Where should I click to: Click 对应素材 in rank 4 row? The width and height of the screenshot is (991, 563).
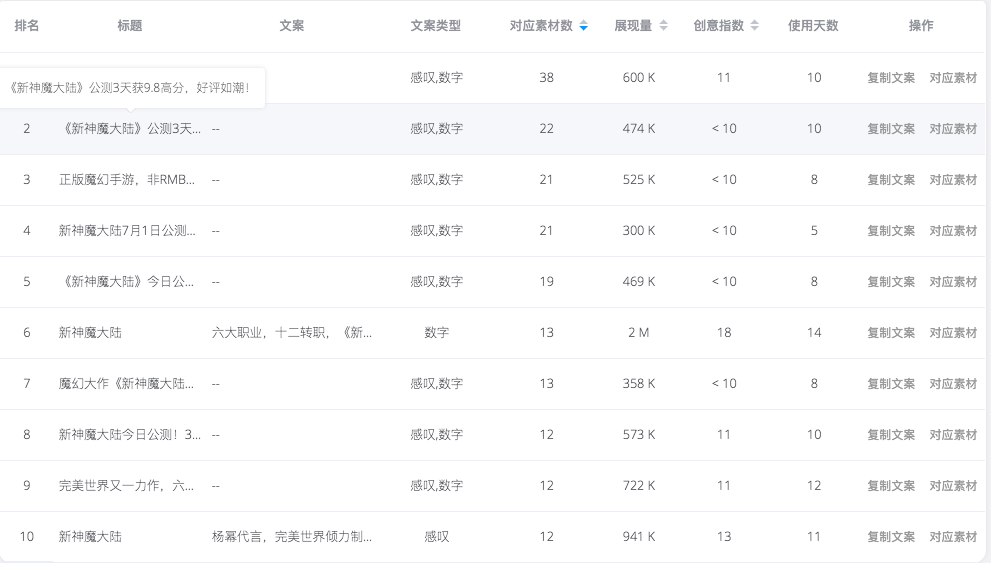pyautogui.click(x=953, y=231)
